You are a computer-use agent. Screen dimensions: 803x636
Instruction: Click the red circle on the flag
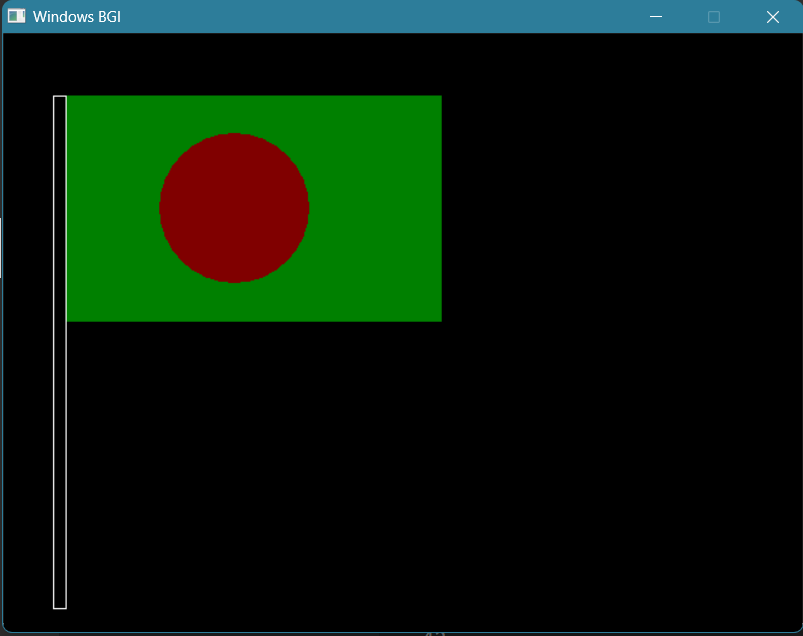234,208
